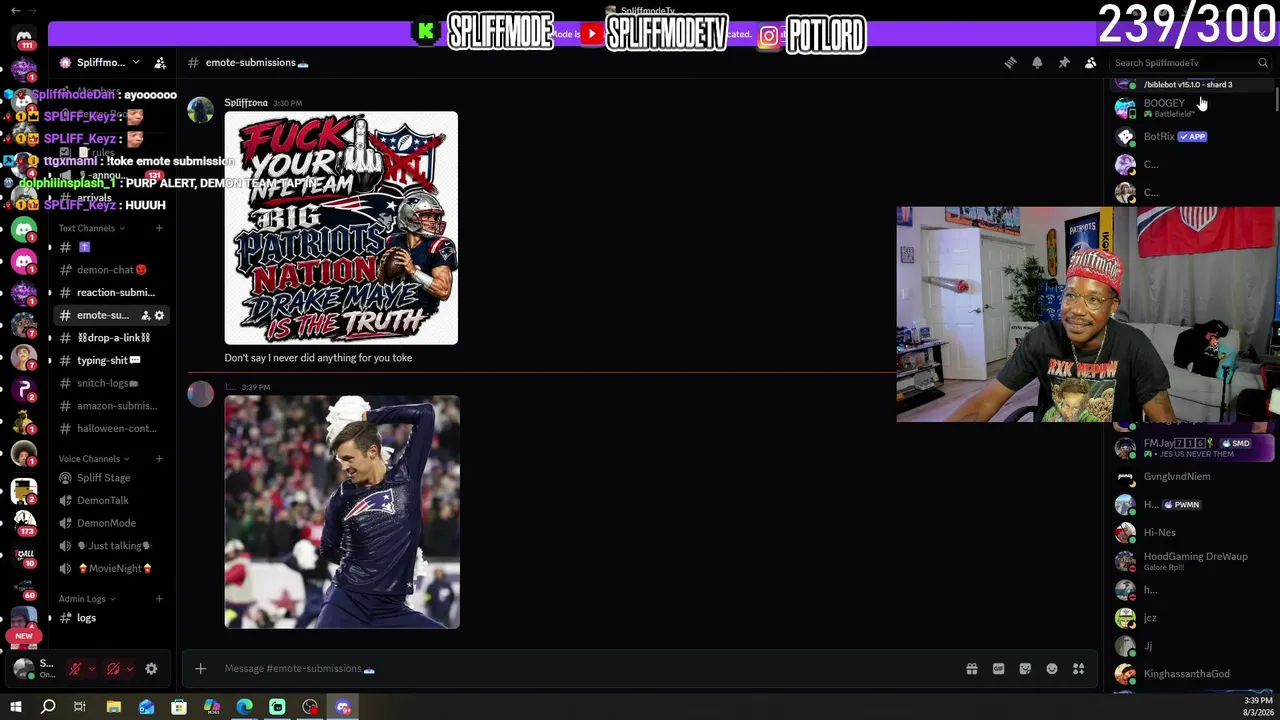Collapse the Admin Logs category
This screenshot has width=1280, height=720.
coord(86,599)
